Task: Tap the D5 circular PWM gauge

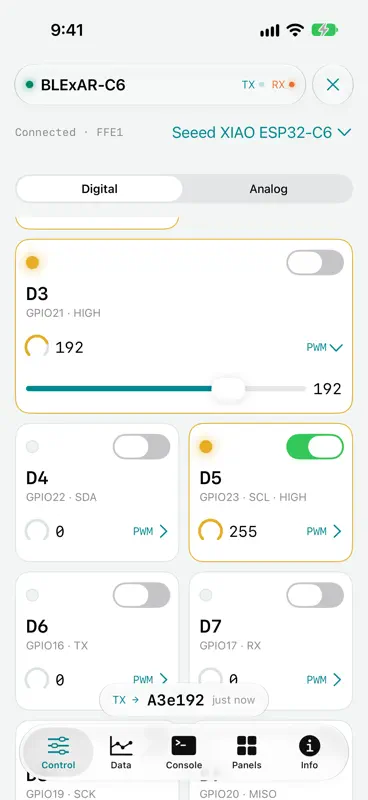Action: point(210,531)
